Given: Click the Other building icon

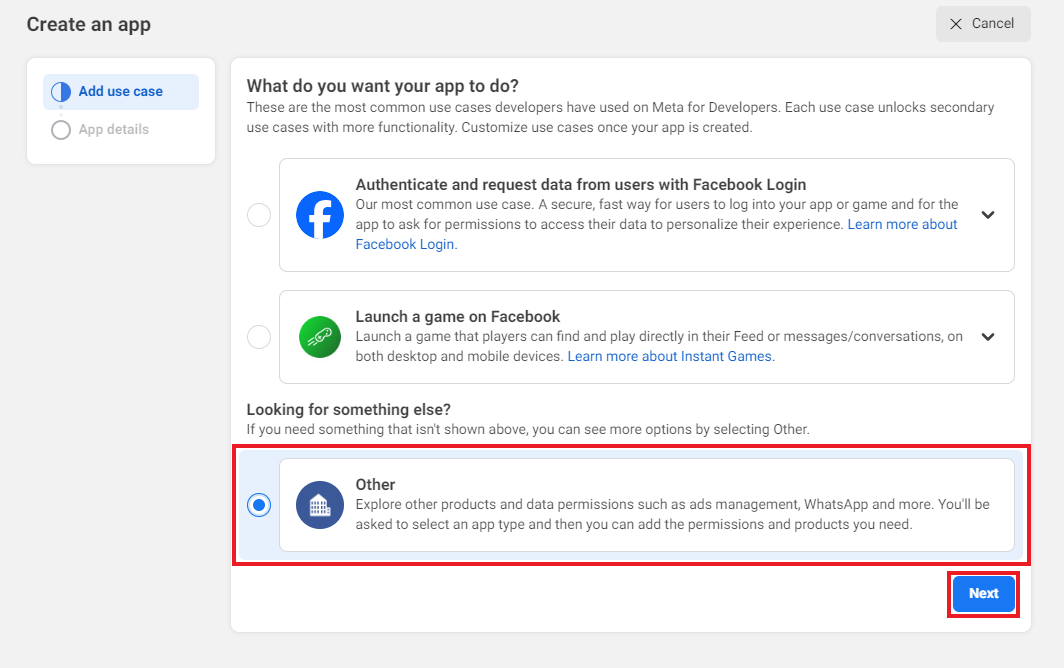Looking at the screenshot, I should pyautogui.click(x=320, y=505).
